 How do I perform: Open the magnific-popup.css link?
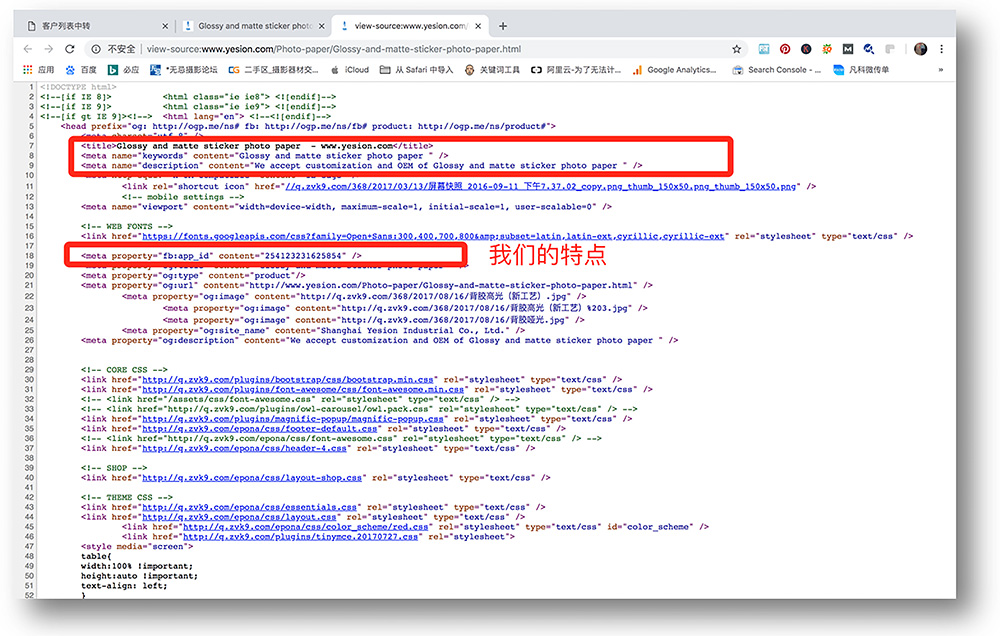293,419
